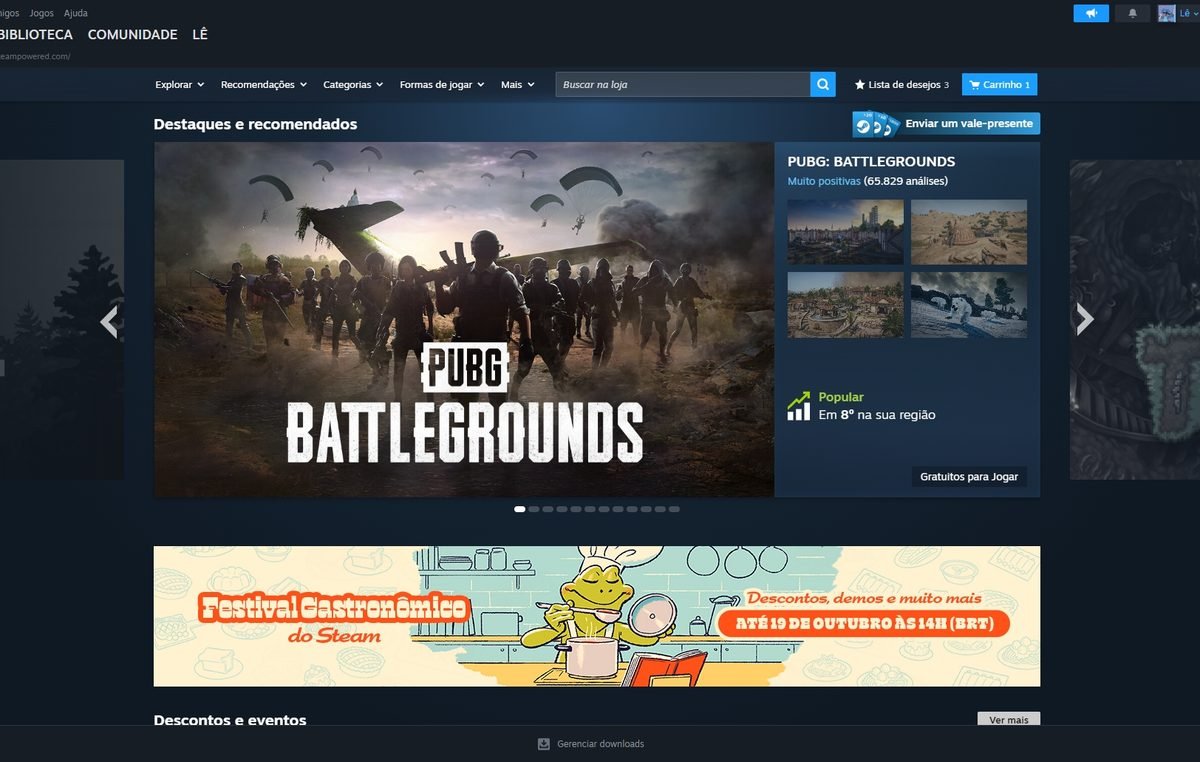1200x762 pixels.
Task: Open the megaphone announcements button
Action: [1091, 13]
